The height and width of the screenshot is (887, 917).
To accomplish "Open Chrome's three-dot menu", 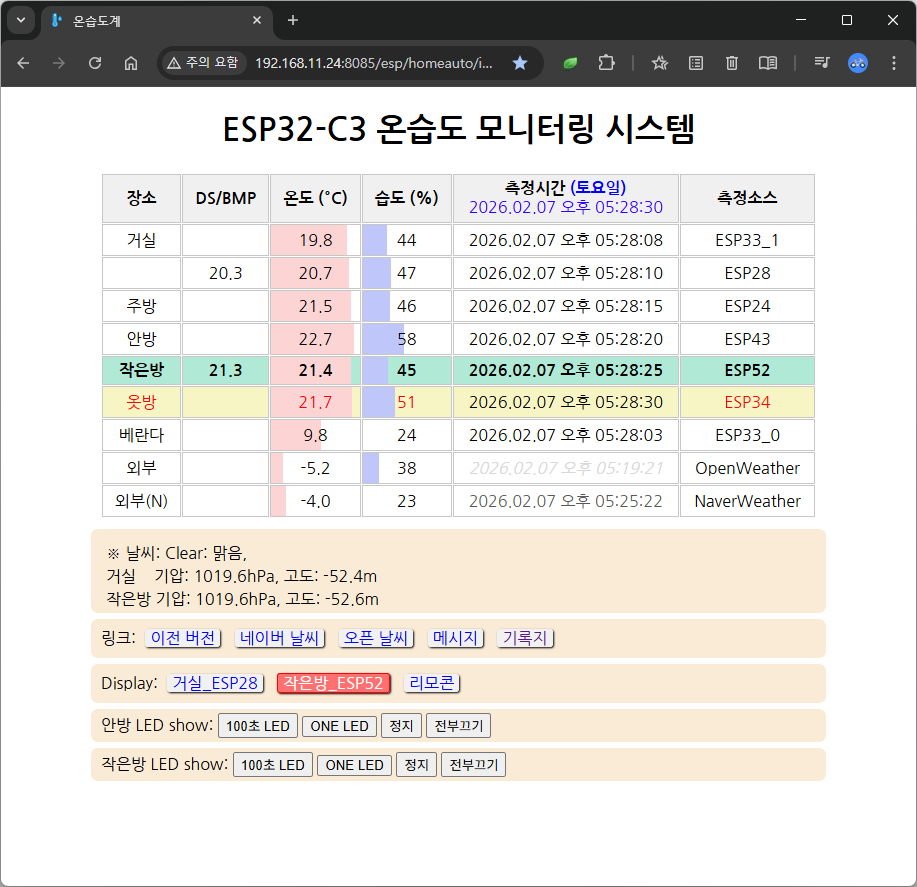I will click(893, 63).
